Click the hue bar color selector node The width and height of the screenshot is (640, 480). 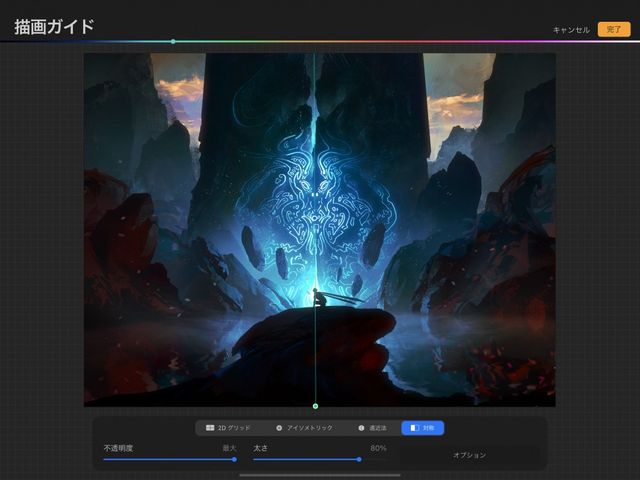[173, 42]
